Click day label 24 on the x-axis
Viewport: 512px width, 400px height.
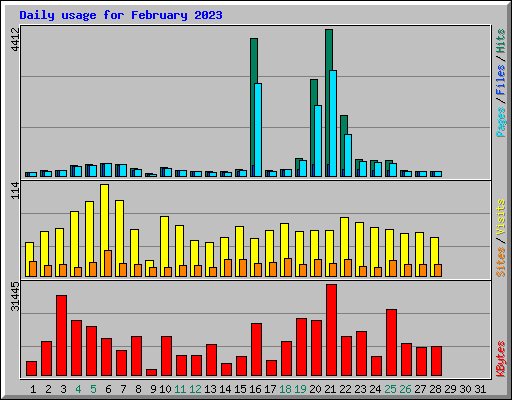coord(375,389)
